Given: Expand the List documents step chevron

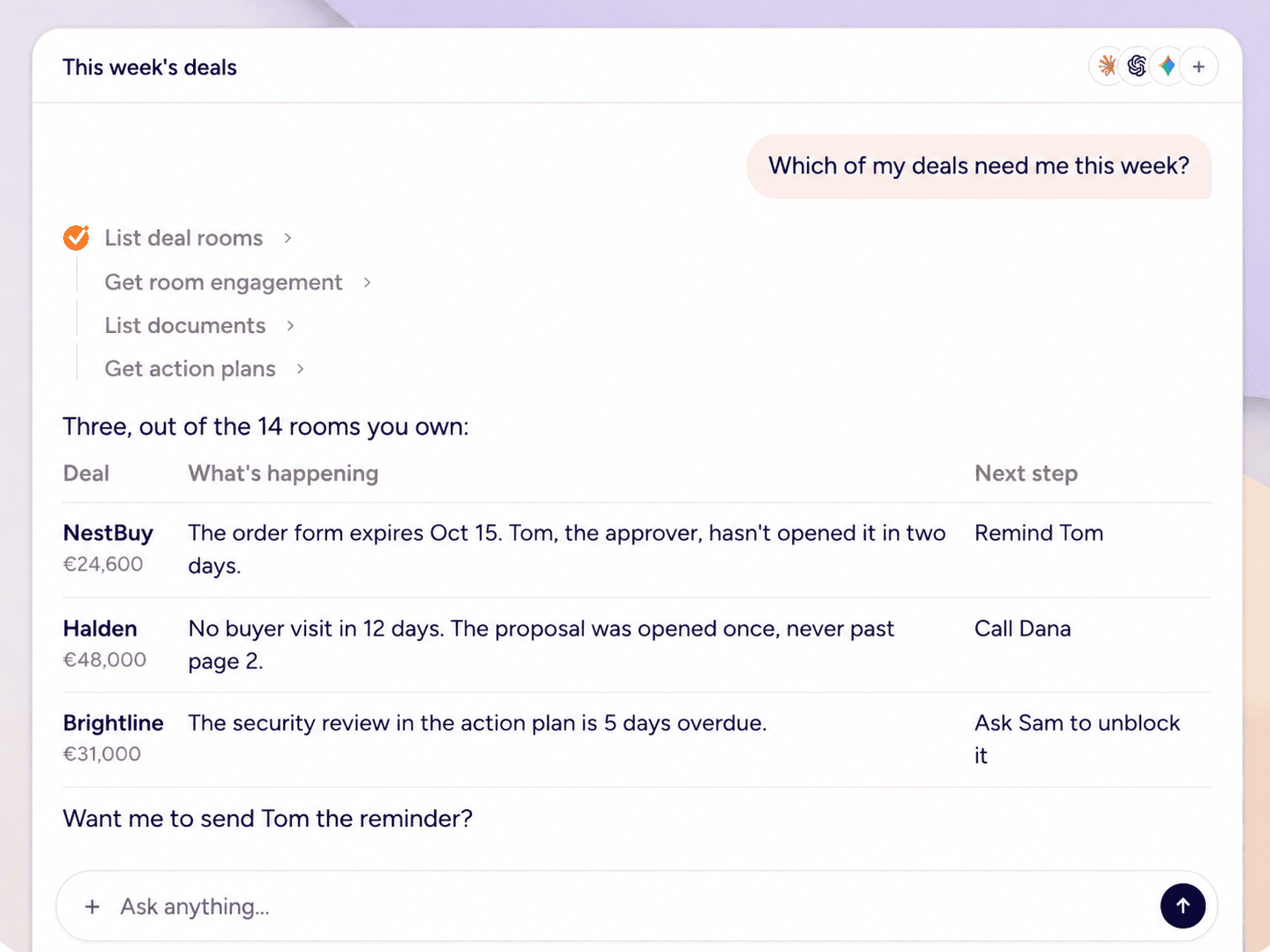Looking at the screenshot, I should tap(290, 325).
